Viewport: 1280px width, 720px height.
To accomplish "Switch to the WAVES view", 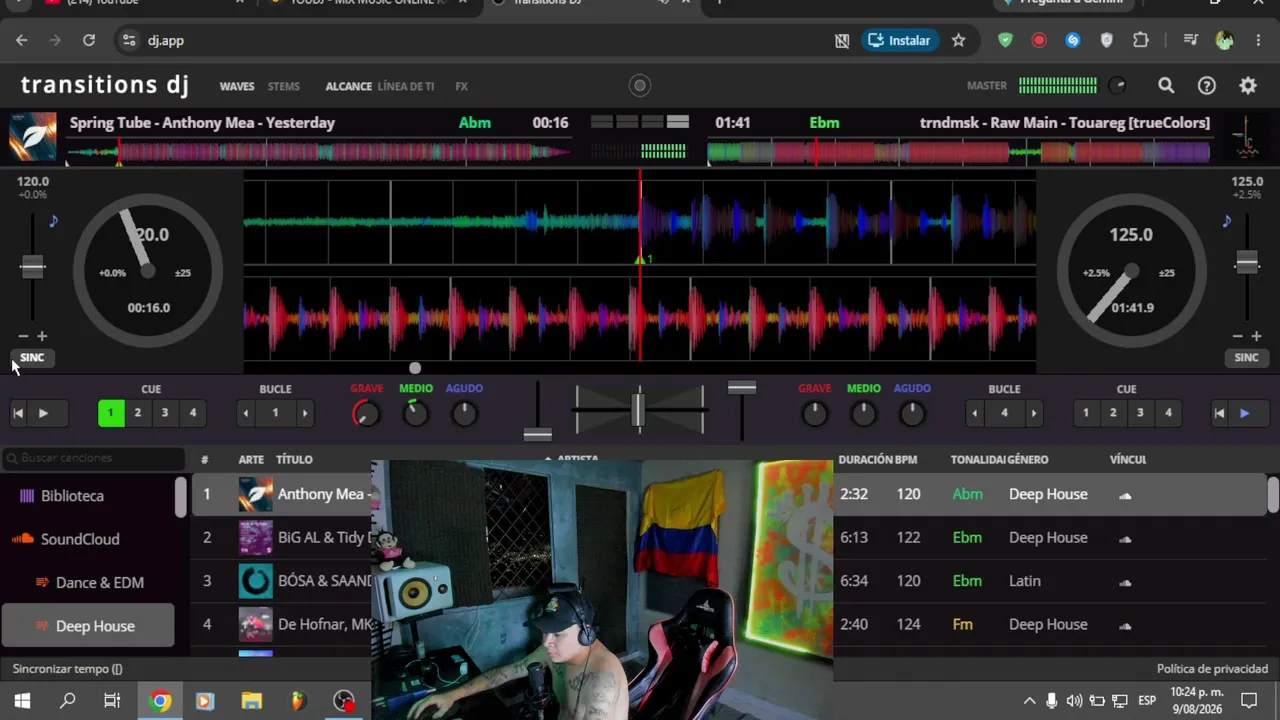I will point(237,87).
